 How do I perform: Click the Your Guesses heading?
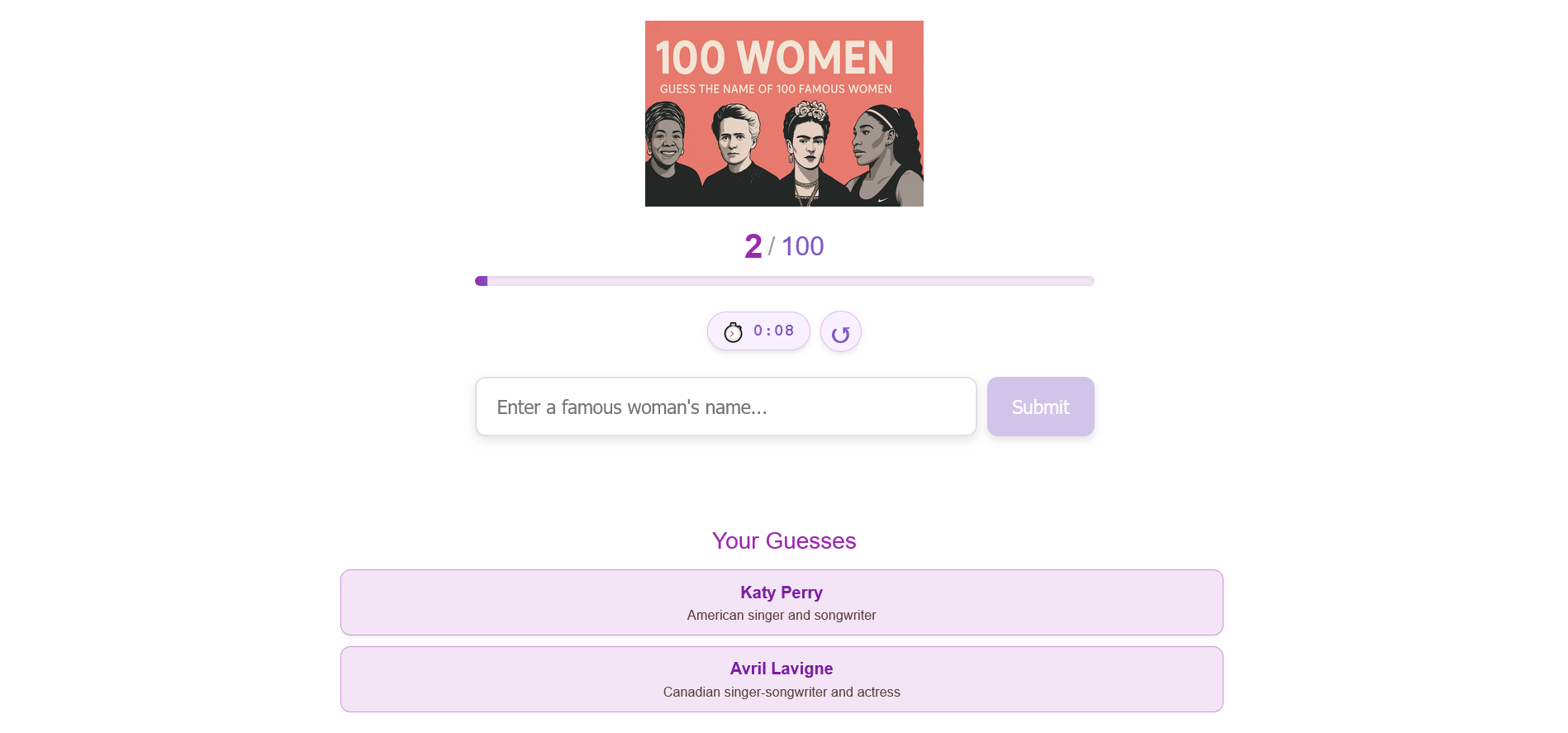pos(783,541)
